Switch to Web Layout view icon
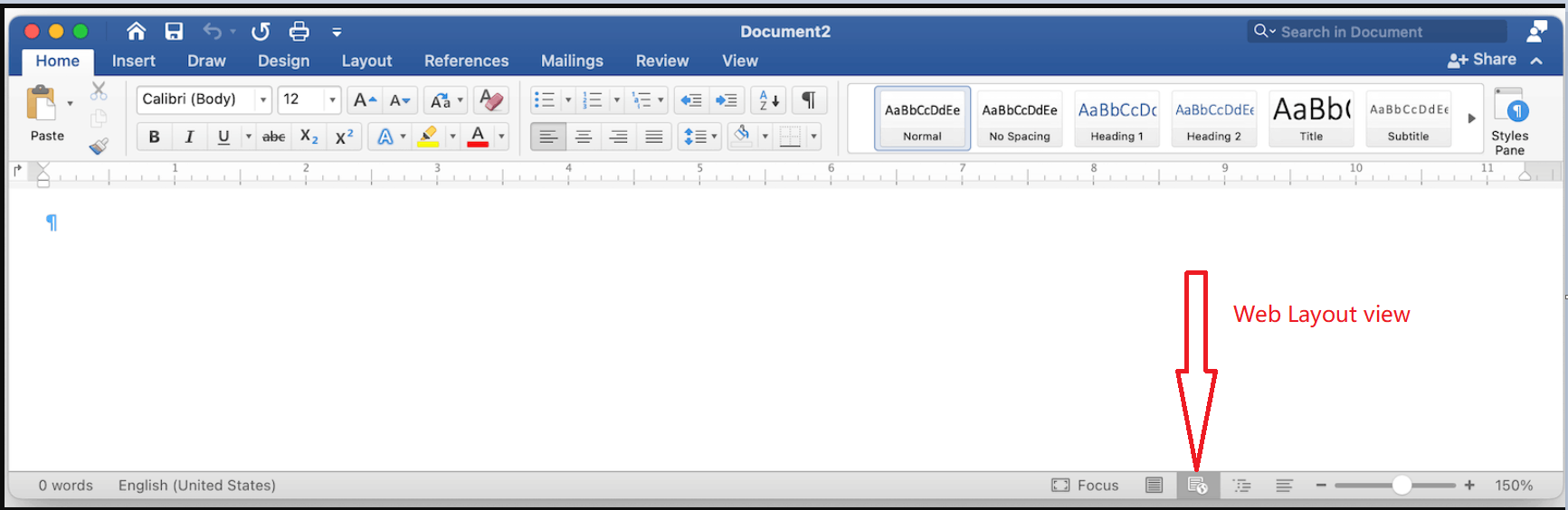Viewport: 1568px width, 510px height. (x=1198, y=486)
